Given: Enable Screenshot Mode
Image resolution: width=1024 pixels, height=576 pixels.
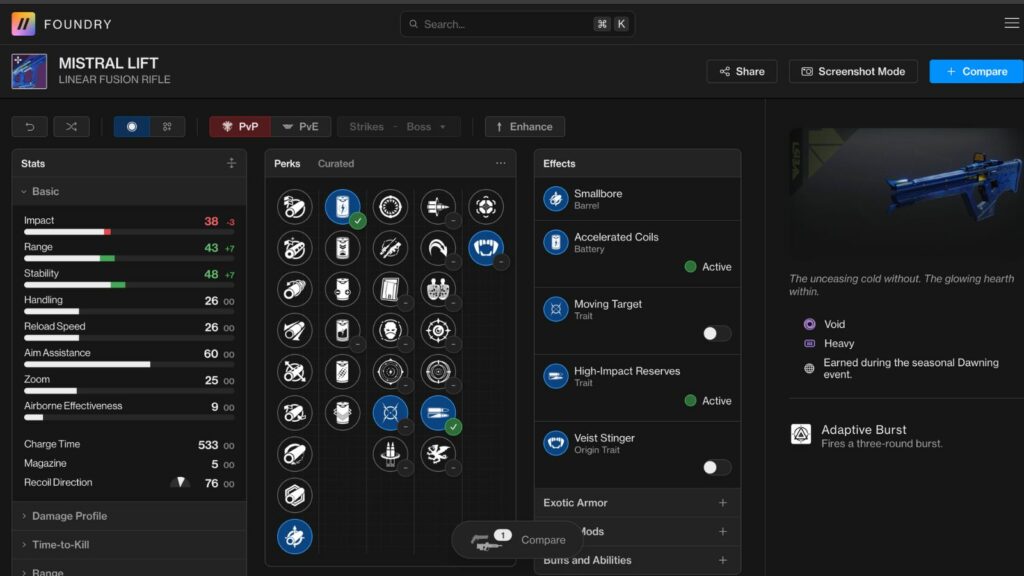Looking at the screenshot, I should click(853, 71).
